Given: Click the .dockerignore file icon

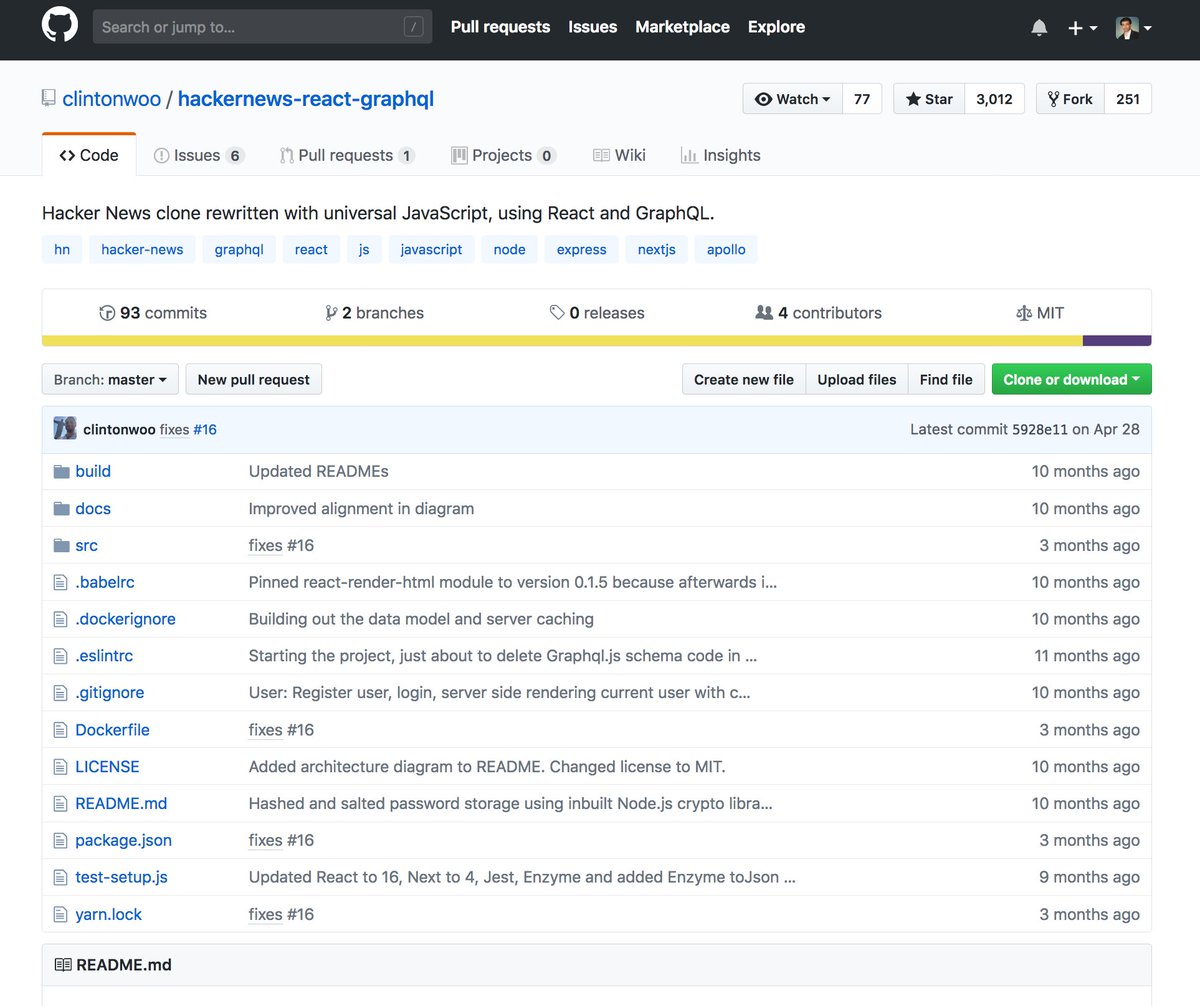Looking at the screenshot, I should 60,619.
